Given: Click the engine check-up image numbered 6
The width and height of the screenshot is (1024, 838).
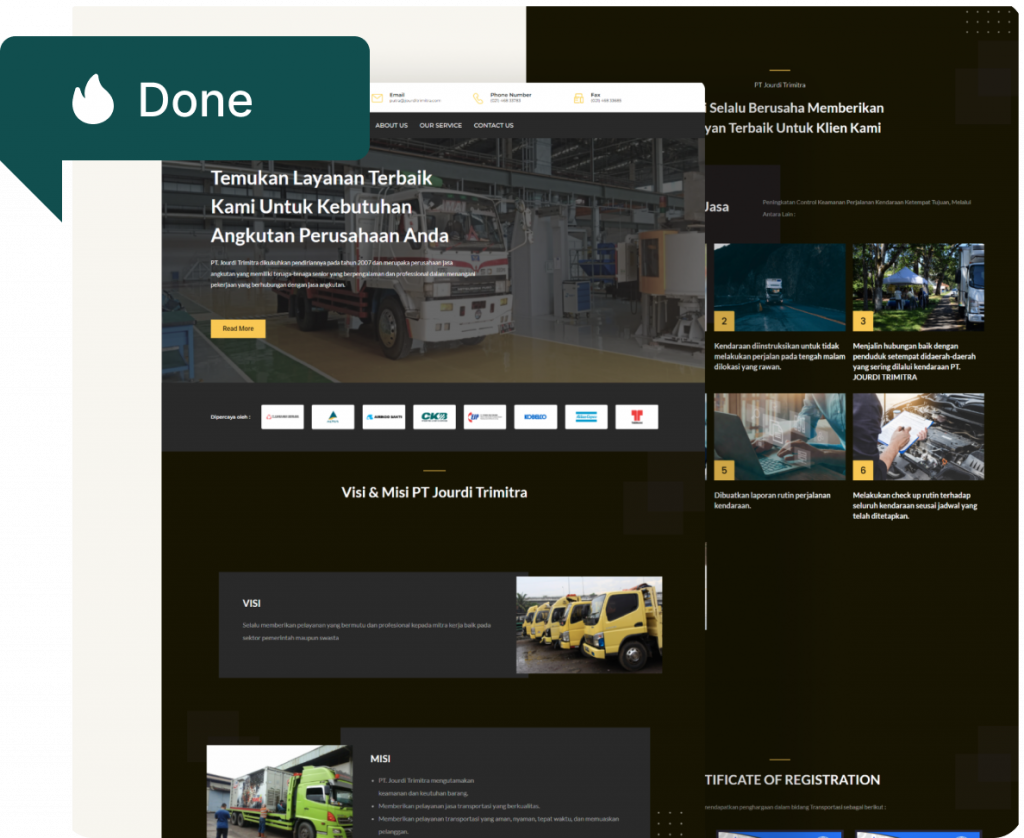Looking at the screenshot, I should (918, 436).
